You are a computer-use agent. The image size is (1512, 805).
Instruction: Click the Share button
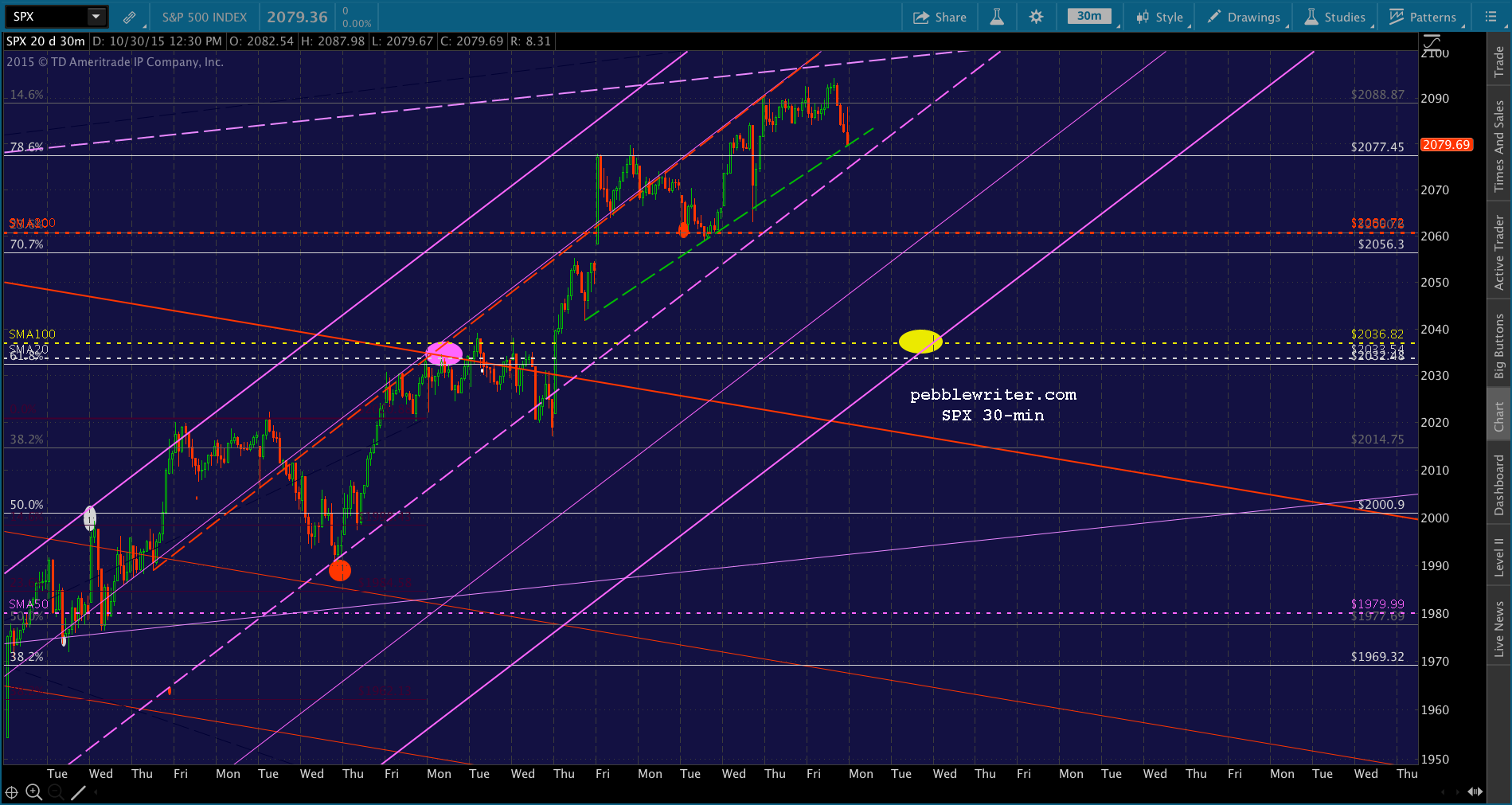[x=940, y=17]
